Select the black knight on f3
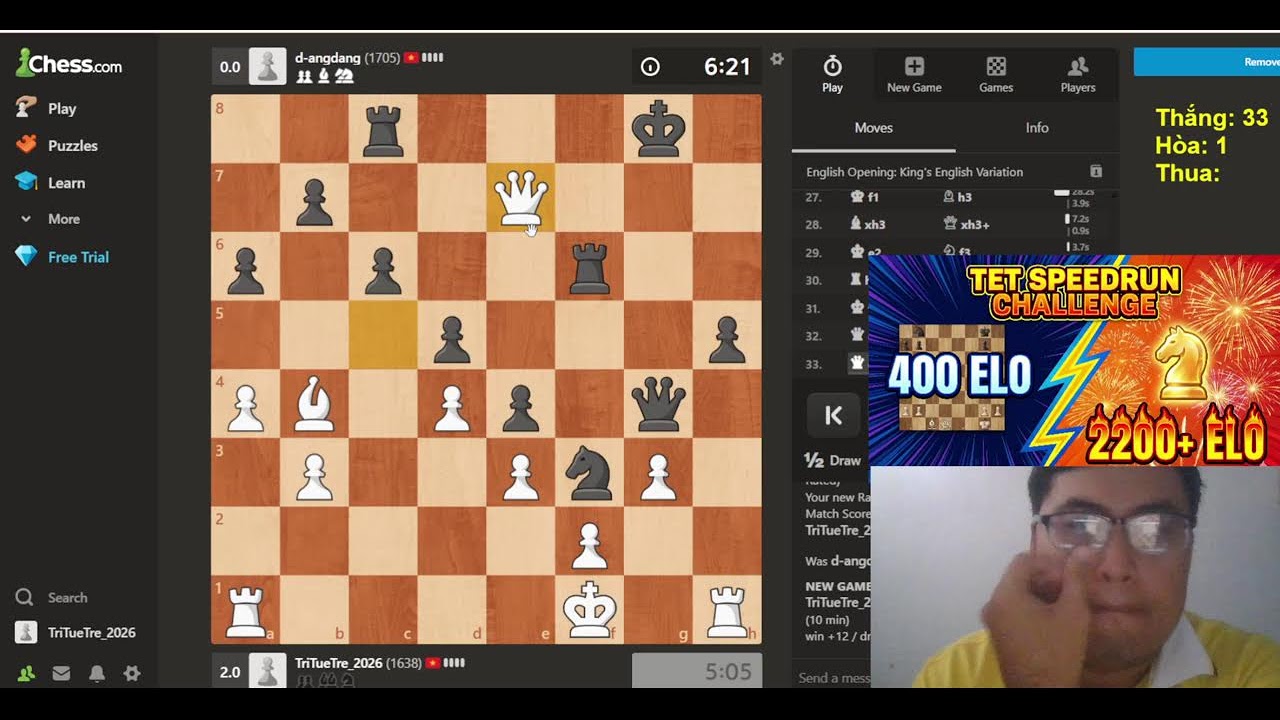1280x720 pixels. pos(590,472)
